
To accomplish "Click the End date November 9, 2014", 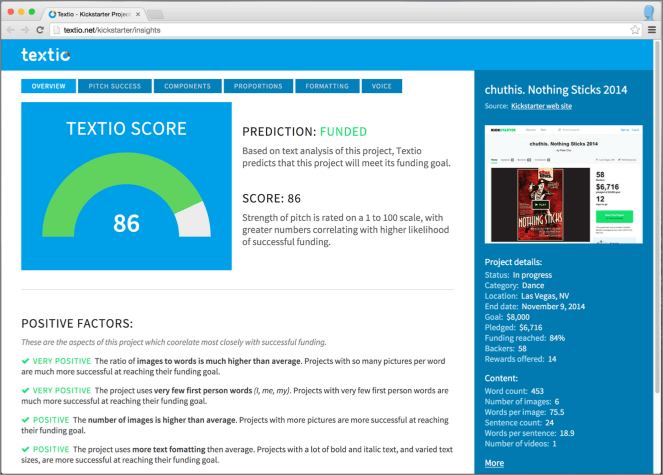I will (535, 307).
